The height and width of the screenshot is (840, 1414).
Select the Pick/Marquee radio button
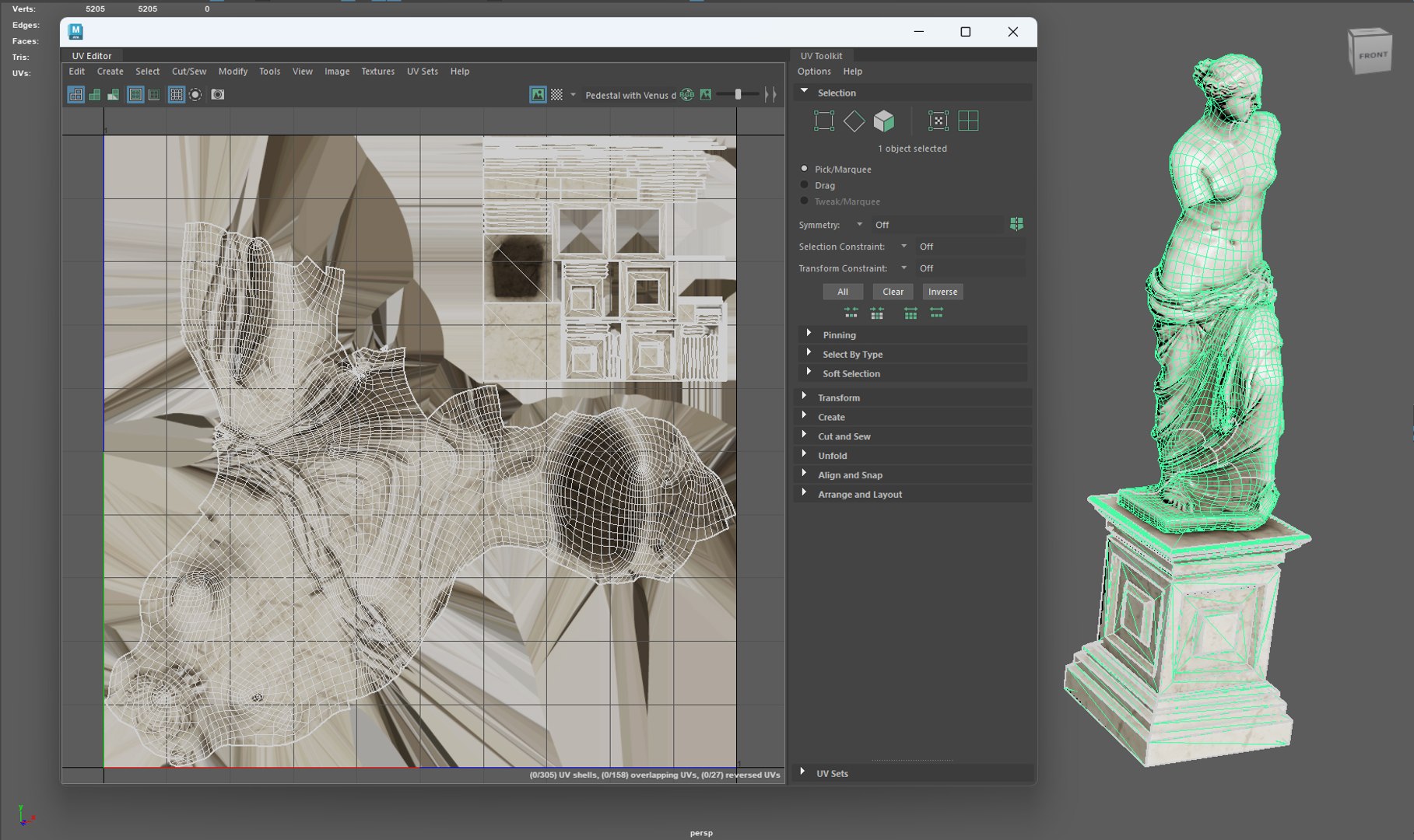tap(805, 169)
